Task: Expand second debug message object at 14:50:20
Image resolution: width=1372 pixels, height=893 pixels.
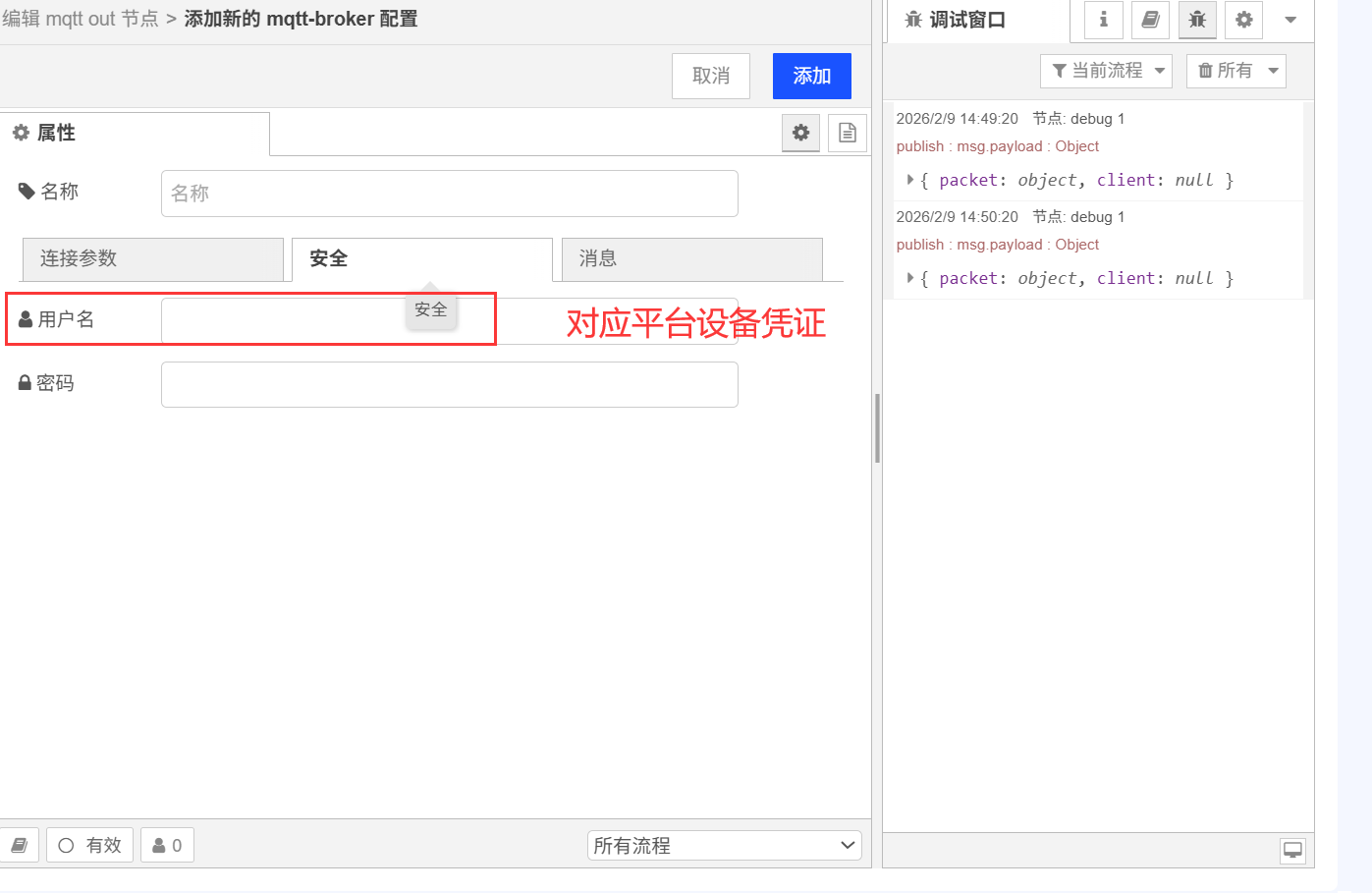Action: [x=910, y=278]
